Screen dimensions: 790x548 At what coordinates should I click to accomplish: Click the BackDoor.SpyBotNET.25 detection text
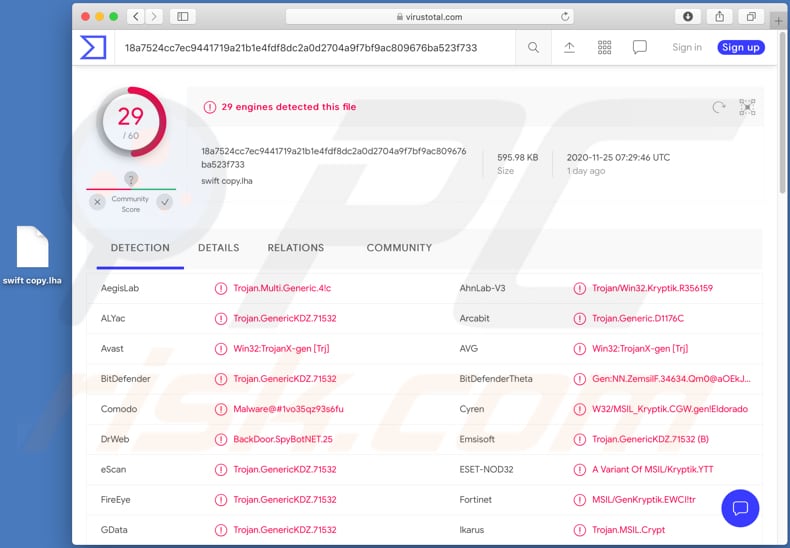coord(283,439)
